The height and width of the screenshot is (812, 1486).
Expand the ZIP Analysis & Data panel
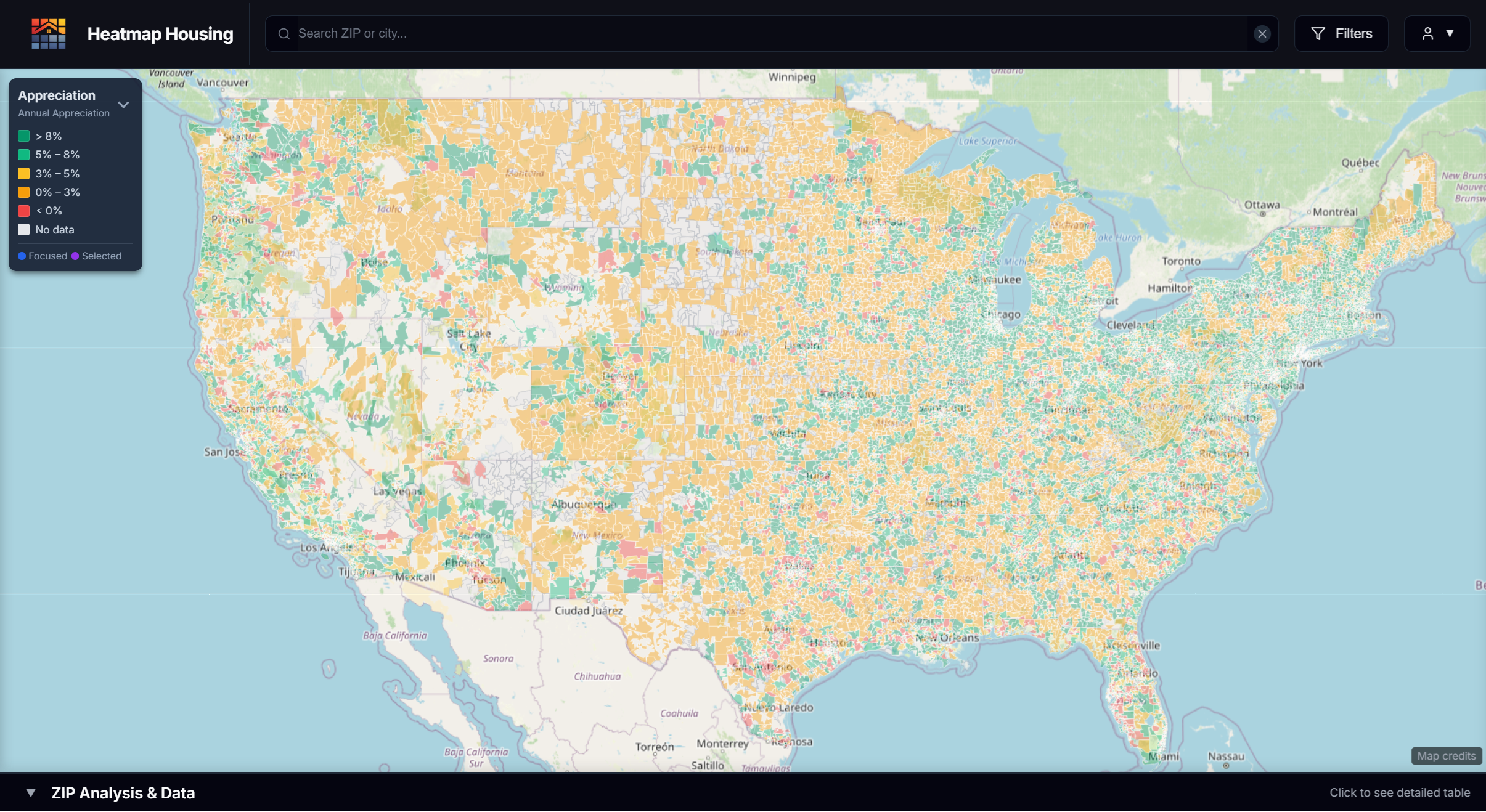pos(30,793)
